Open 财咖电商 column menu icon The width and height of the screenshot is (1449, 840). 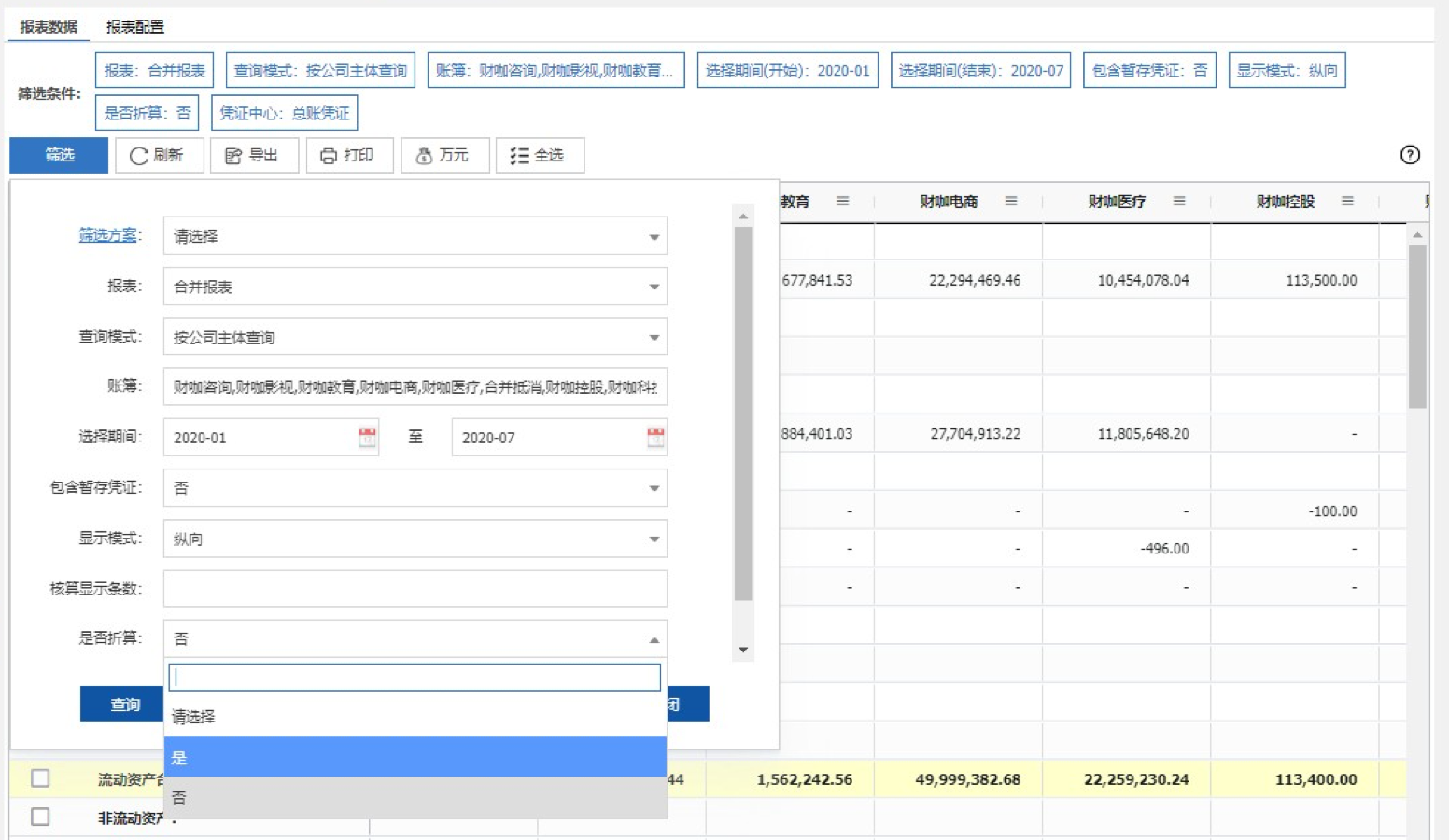pos(1010,201)
